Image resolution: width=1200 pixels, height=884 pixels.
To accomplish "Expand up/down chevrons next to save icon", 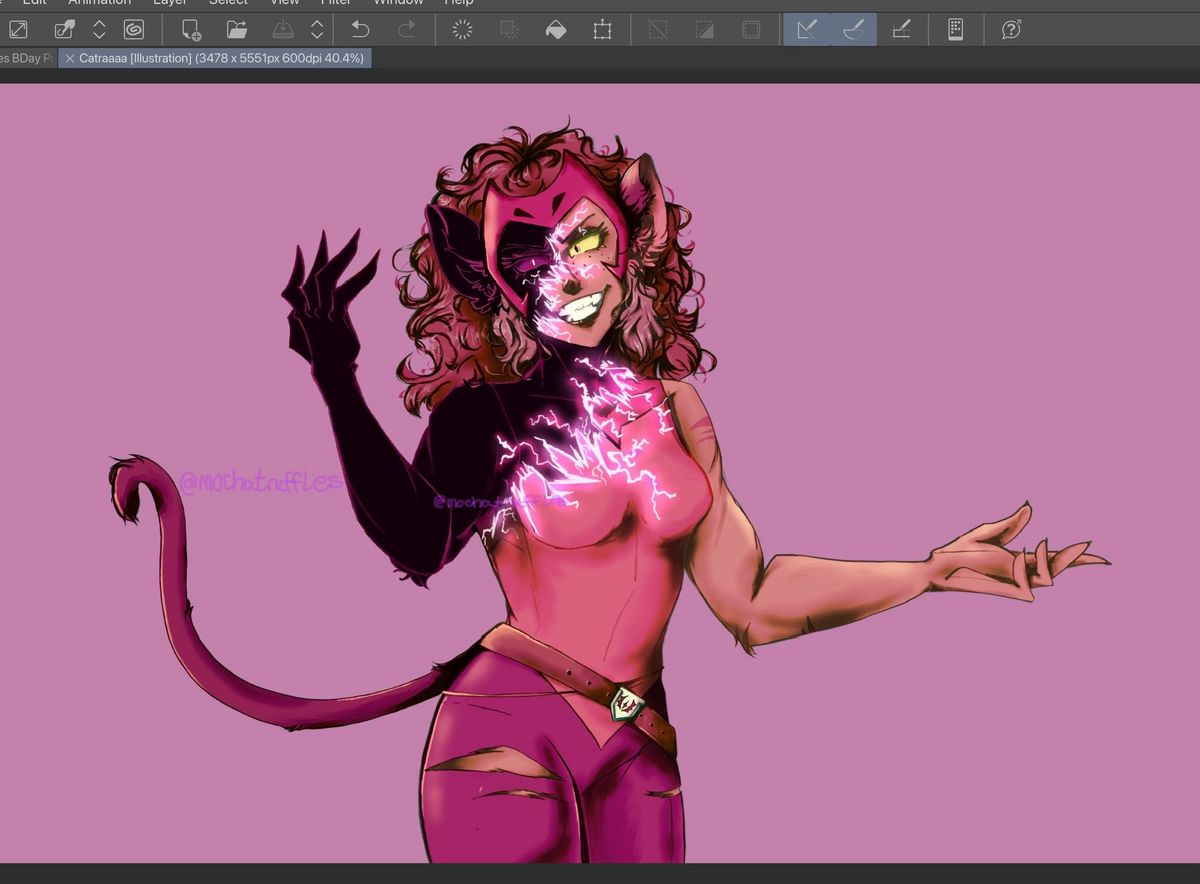I will coord(317,30).
